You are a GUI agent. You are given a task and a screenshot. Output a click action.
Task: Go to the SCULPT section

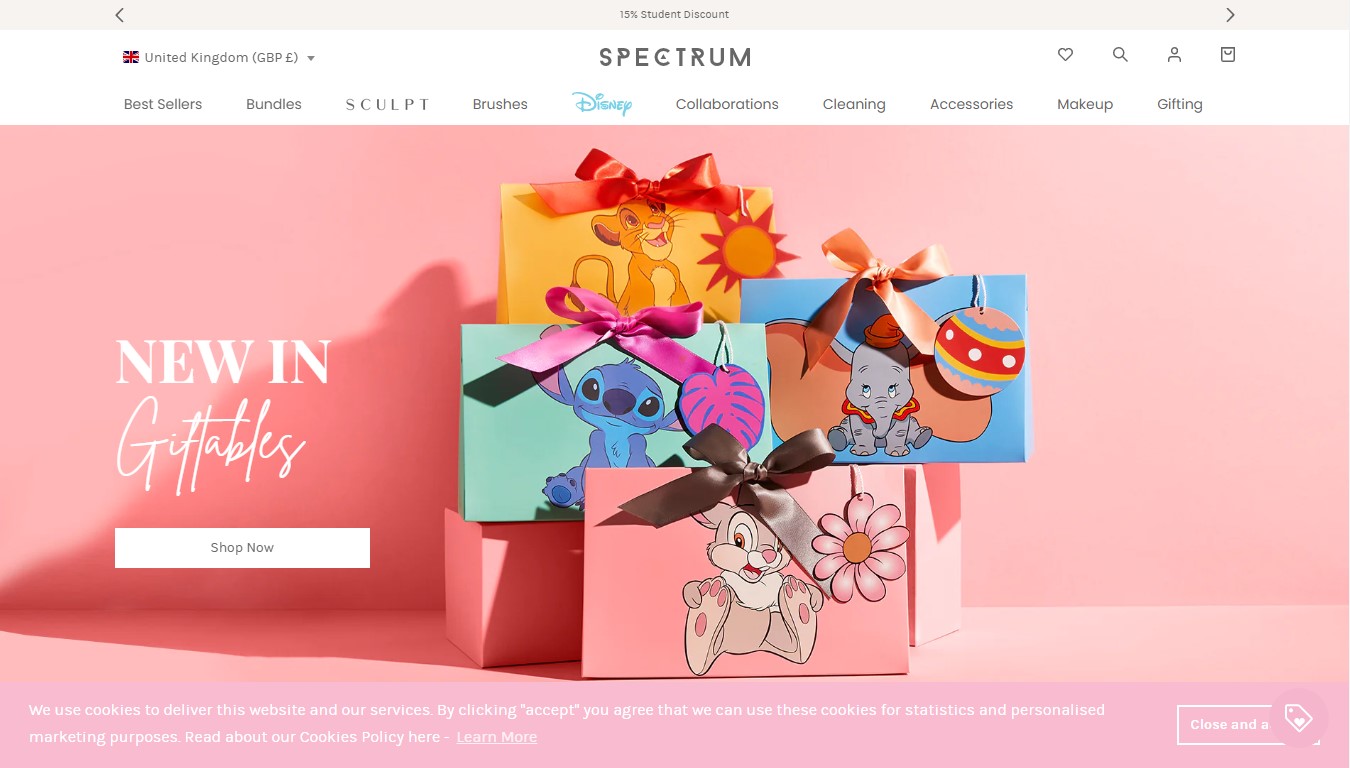(388, 104)
